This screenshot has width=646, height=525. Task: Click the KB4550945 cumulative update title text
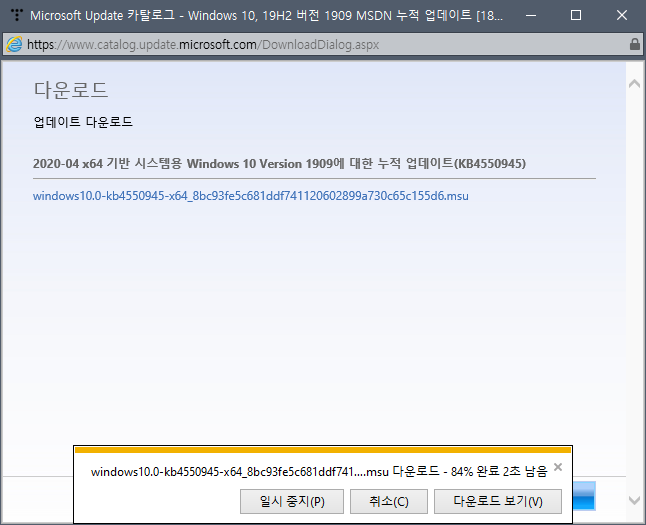[x=279, y=164]
